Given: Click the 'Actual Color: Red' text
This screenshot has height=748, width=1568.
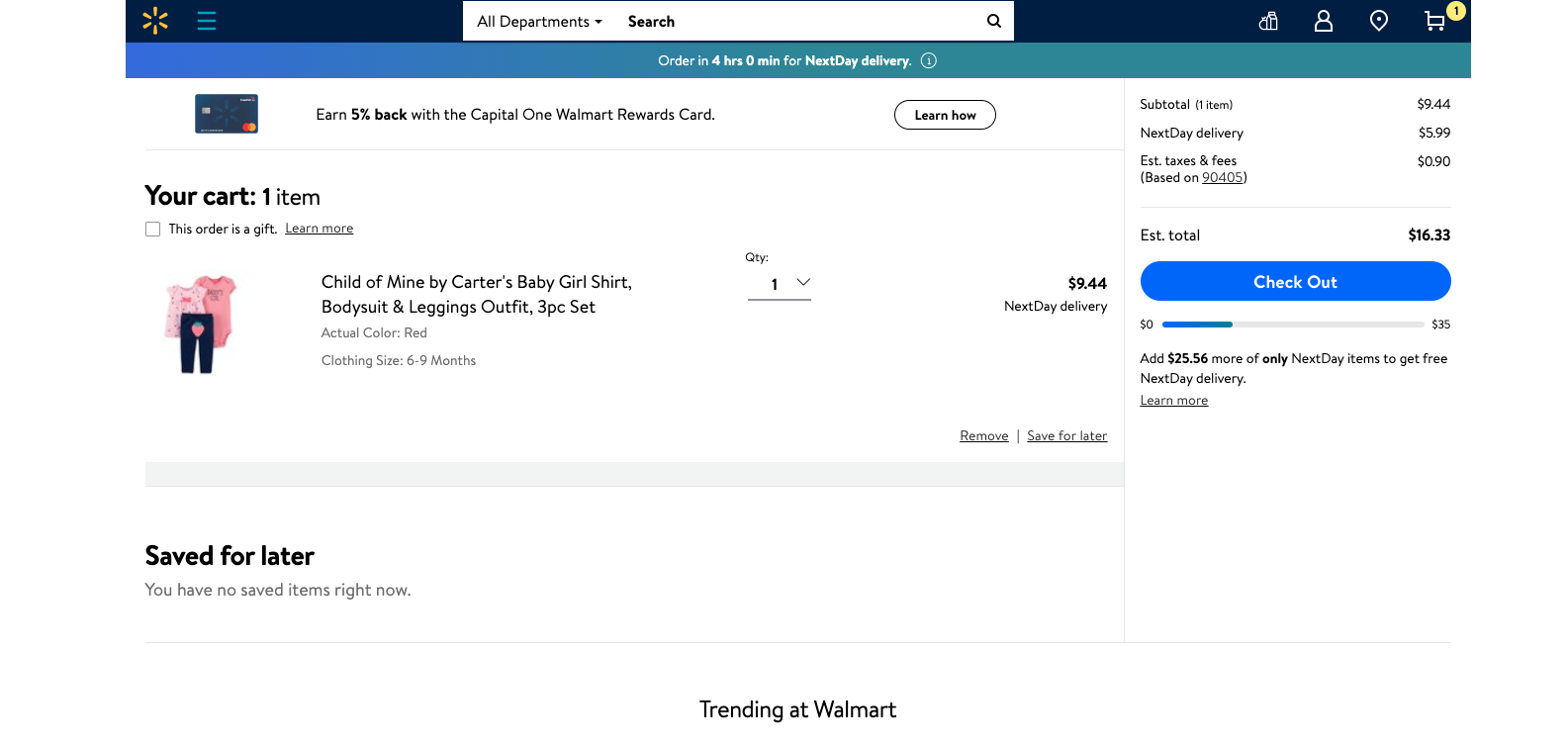Looking at the screenshot, I should pos(374,333).
